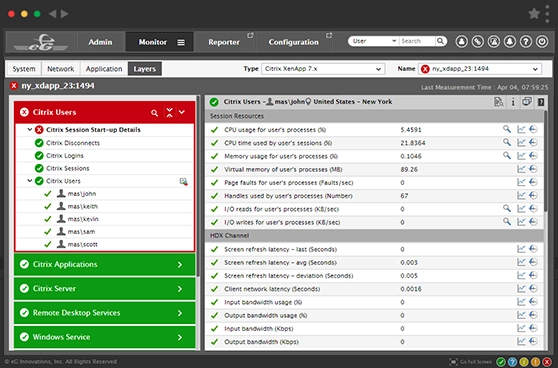Click the power logout icon in header
Viewport: 558px width, 368px height.
pos(542,42)
